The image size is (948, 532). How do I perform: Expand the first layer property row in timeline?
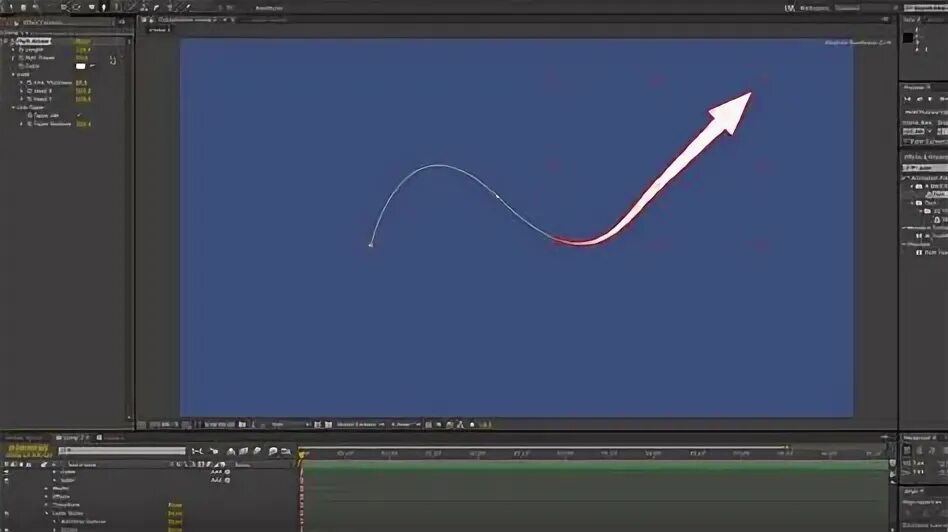pyautogui.click(x=54, y=472)
